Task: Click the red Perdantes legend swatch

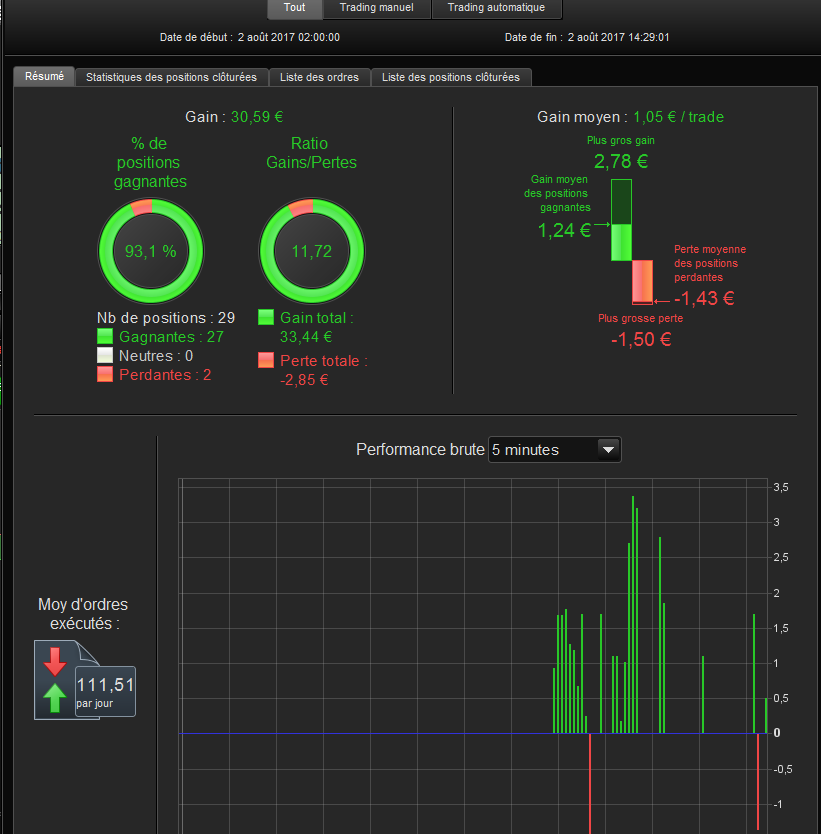Action: 105,374
